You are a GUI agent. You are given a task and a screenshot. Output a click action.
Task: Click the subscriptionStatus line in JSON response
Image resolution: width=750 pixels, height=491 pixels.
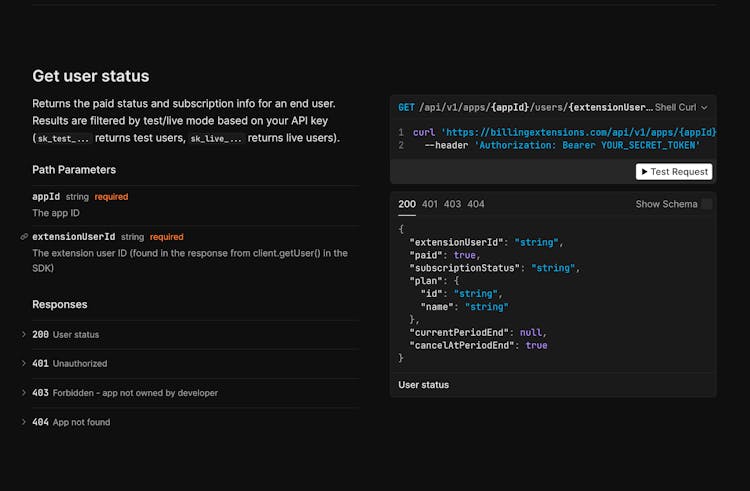pos(494,268)
